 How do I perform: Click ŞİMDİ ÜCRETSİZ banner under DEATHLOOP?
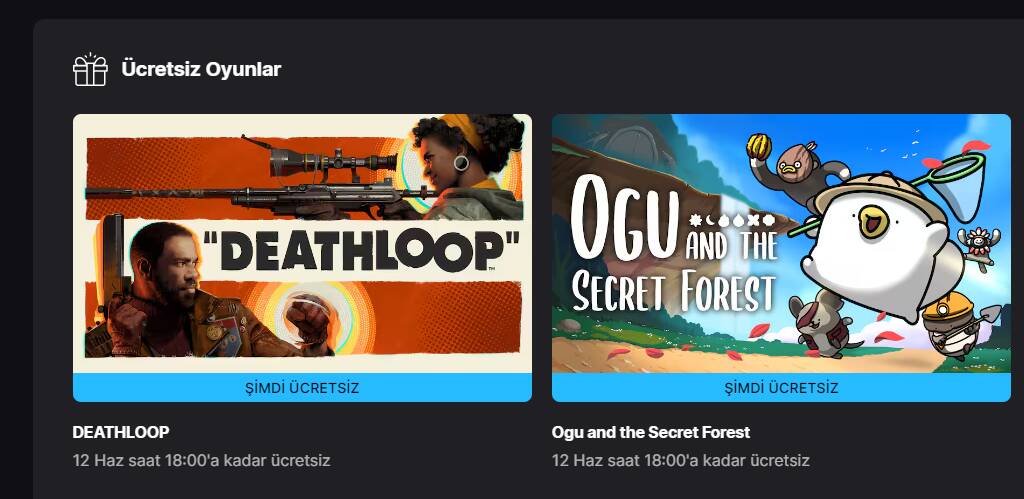302,387
